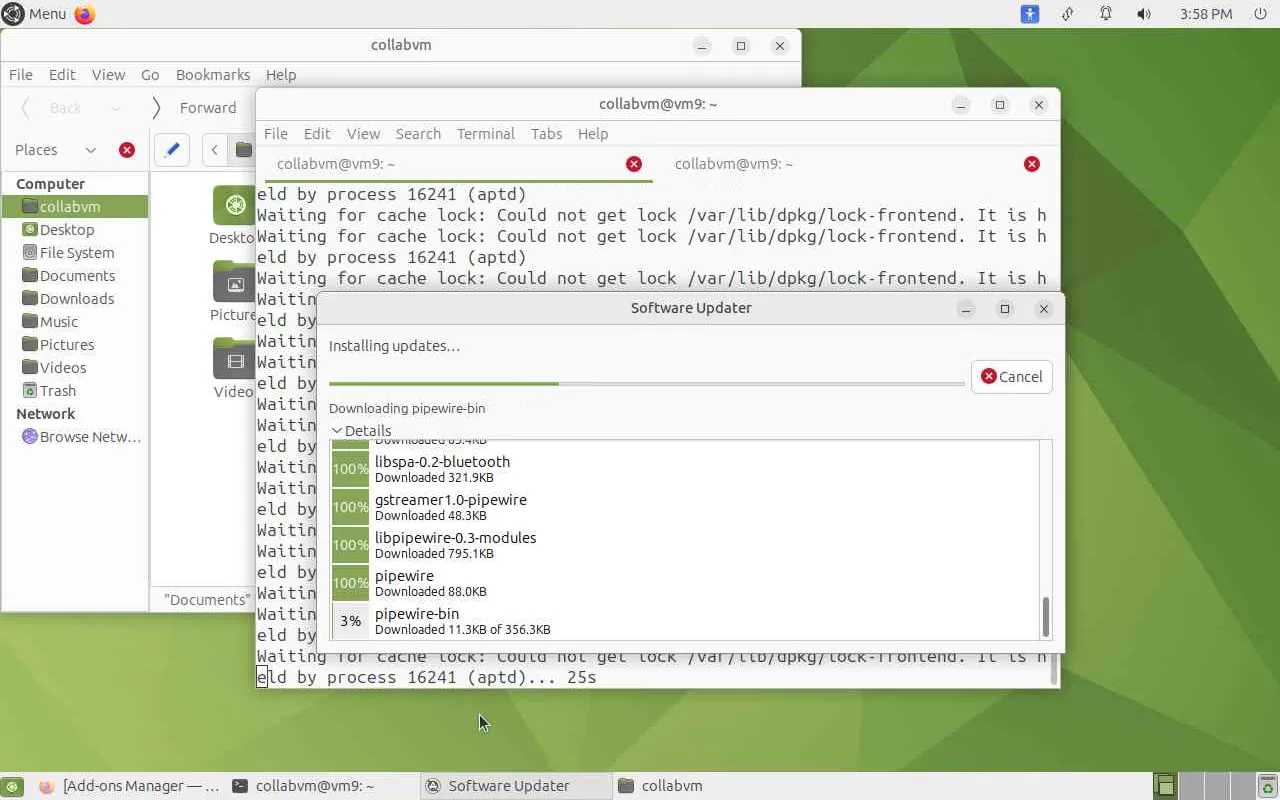Close the Places side pane with red X
The width and height of the screenshot is (1280, 800).
coord(127,150)
